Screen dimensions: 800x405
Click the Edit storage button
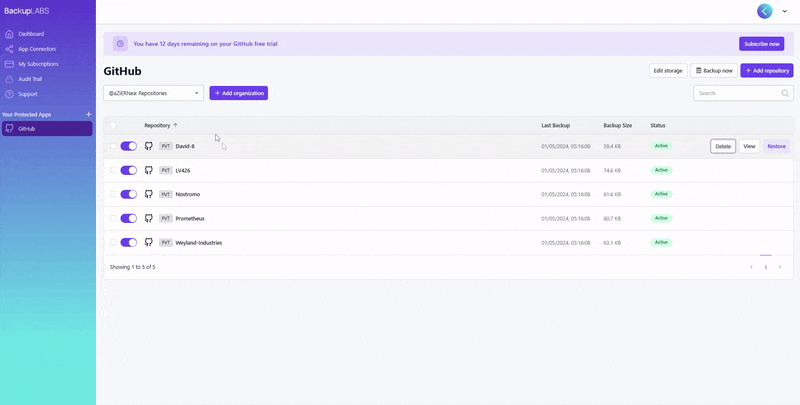(668, 71)
